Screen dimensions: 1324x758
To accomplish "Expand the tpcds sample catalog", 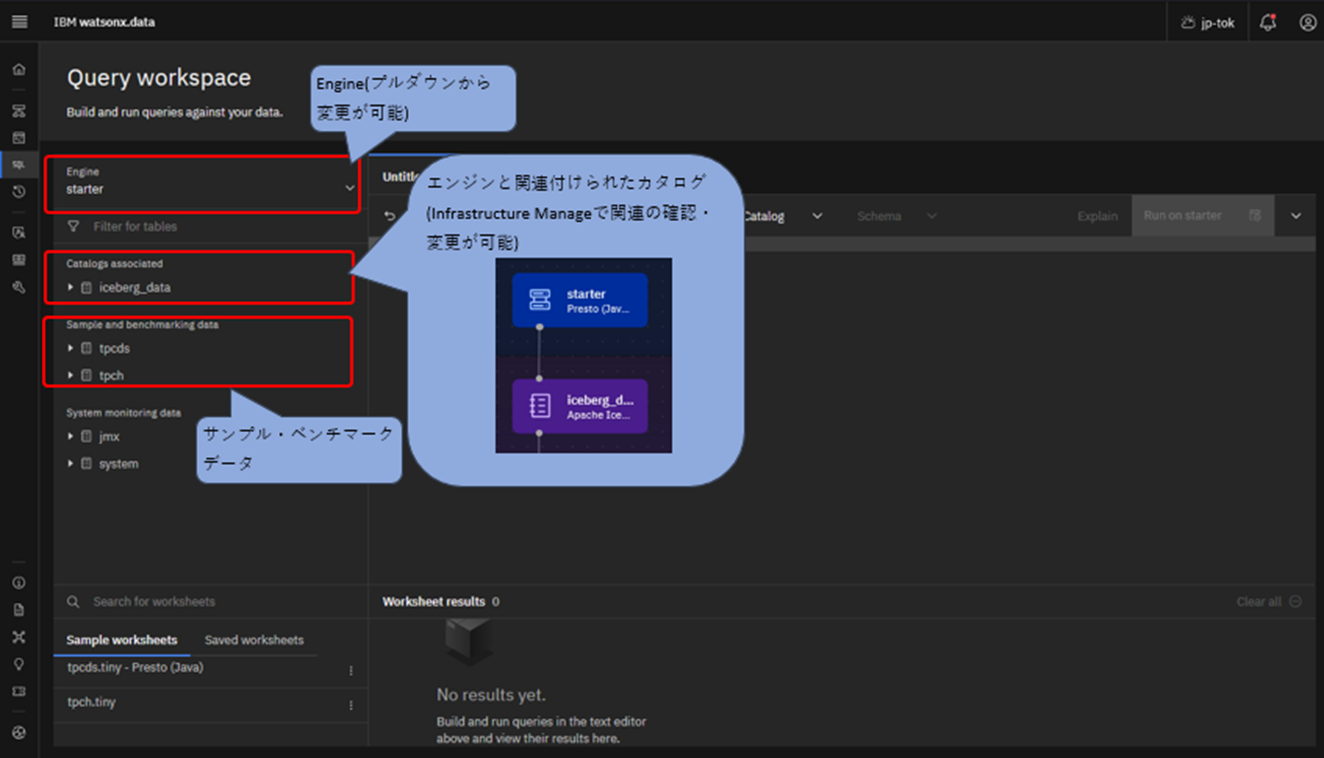I will [71, 349].
